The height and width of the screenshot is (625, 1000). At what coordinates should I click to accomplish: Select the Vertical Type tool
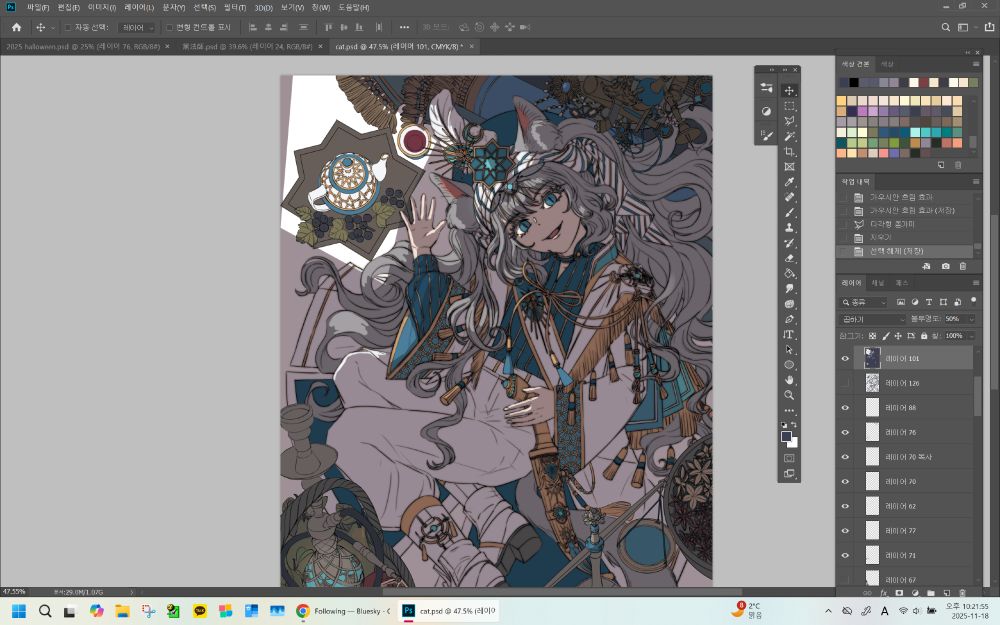pyautogui.click(x=789, y=335)
